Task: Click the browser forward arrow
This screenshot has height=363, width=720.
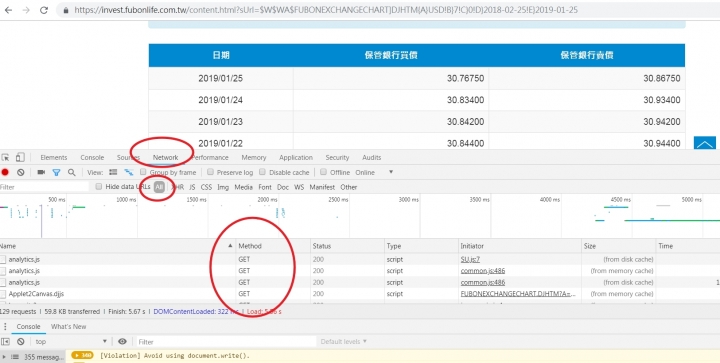Action: pyautogui.click(x=26, y=10)
